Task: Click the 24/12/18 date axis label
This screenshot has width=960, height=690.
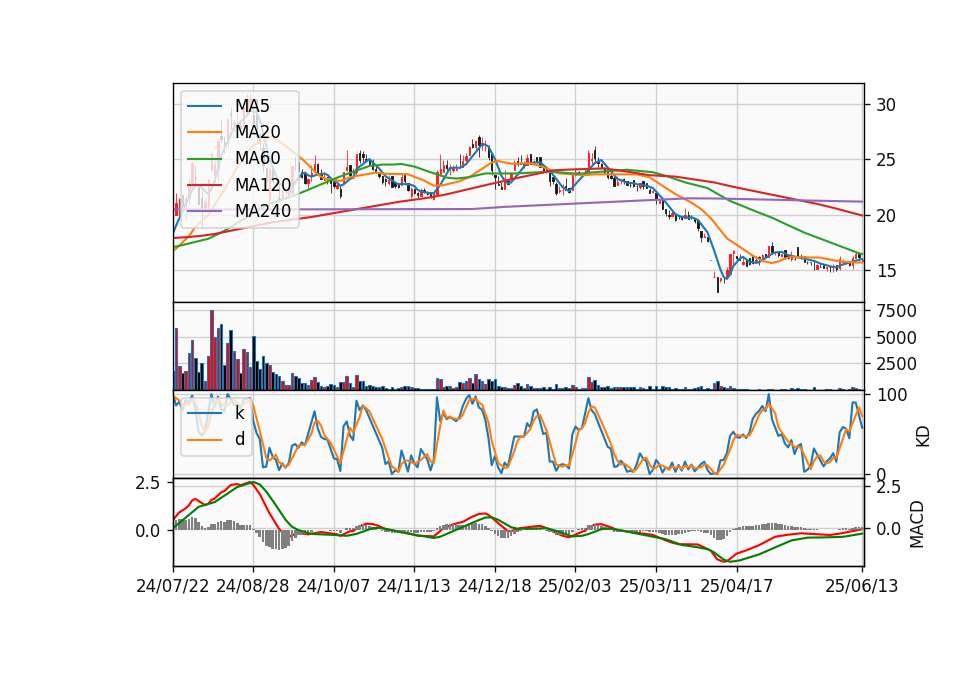Action: point(495,586)
